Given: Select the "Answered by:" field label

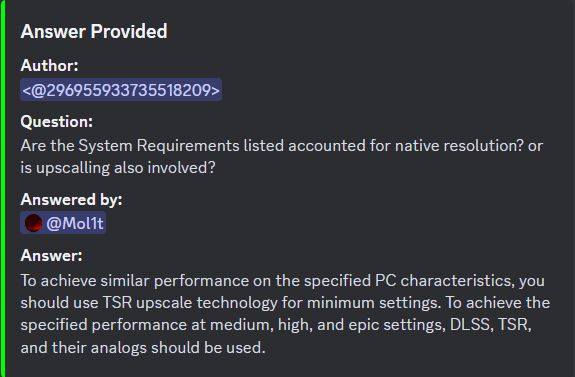Looking at the screenshot, I should (72, 200).
